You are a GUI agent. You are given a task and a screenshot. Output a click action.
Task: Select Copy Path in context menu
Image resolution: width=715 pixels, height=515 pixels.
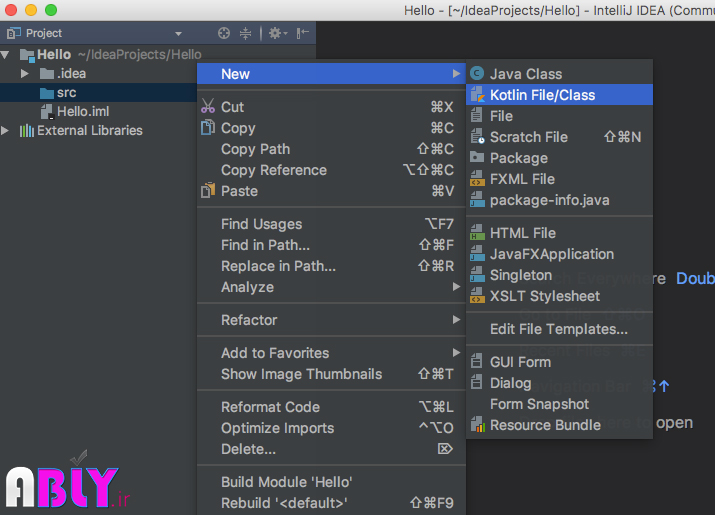332,149
